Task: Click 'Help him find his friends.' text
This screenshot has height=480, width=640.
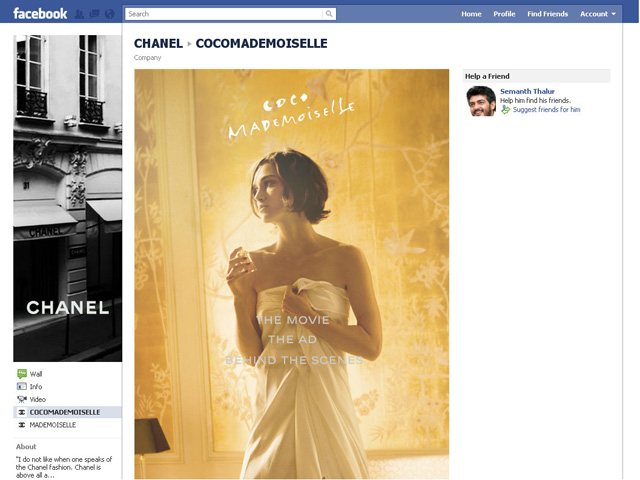Action: point(536,100)
